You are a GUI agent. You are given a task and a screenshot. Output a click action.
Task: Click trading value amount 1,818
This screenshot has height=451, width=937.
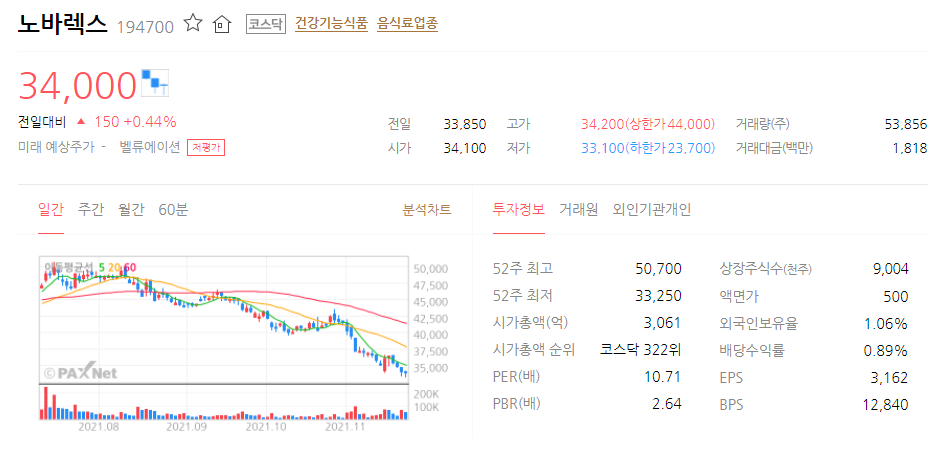point(910,148)
